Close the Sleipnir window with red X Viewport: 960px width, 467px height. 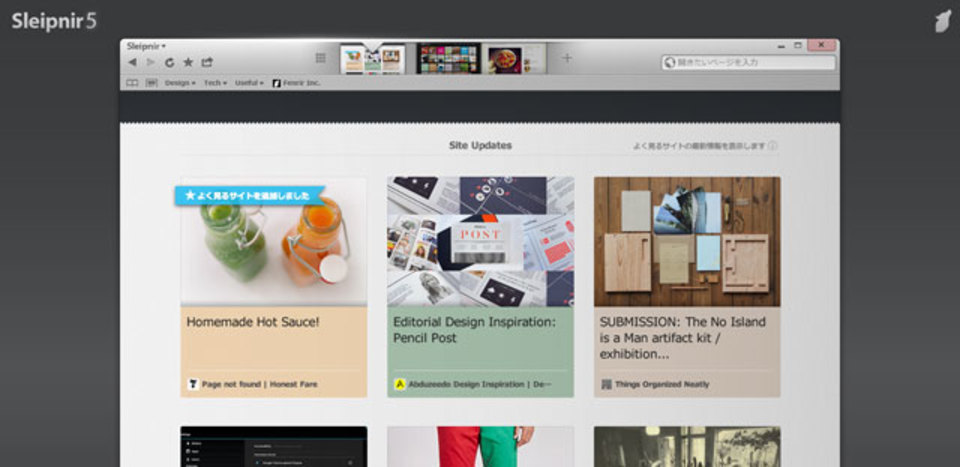[x=821, y=45]
